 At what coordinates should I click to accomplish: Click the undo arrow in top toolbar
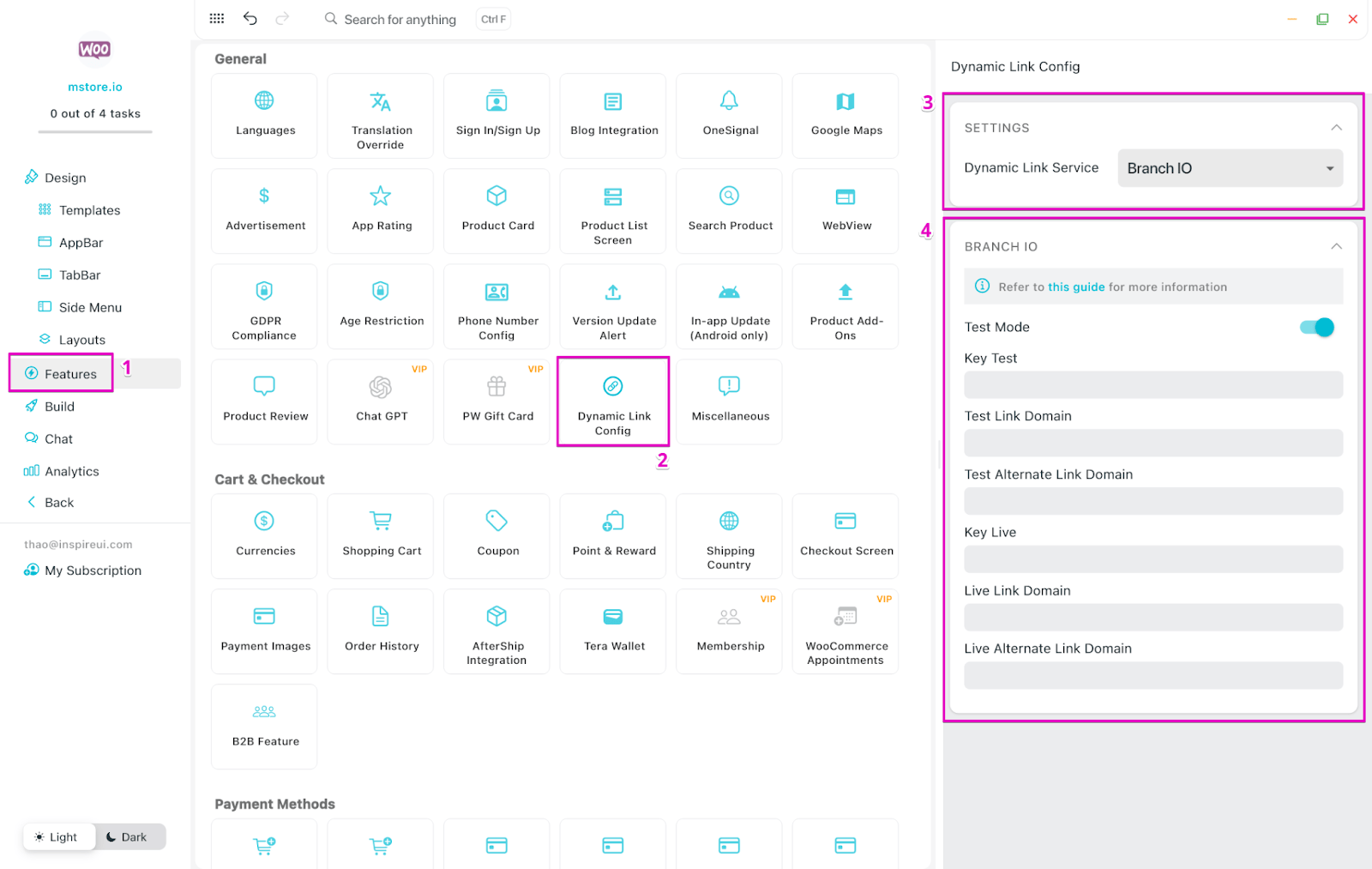tap(250, 19)
